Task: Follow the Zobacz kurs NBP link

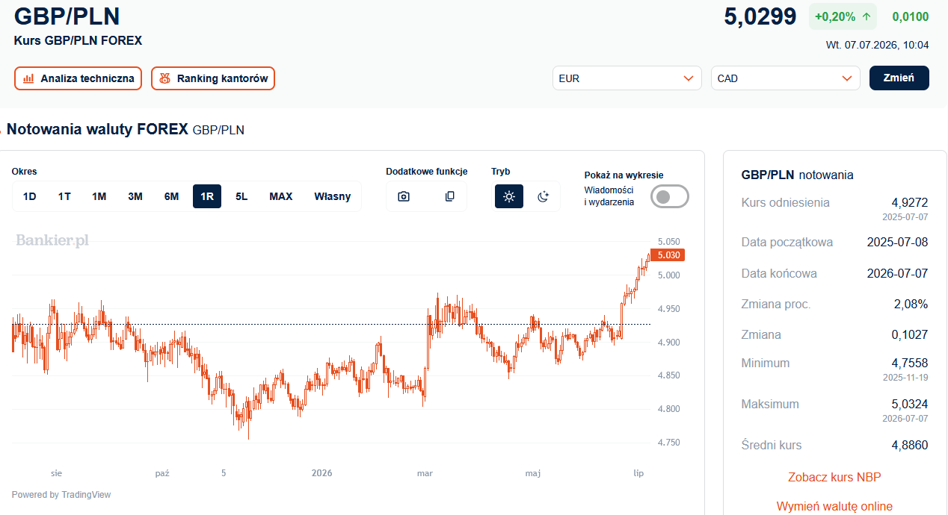Action: [834, 477]
